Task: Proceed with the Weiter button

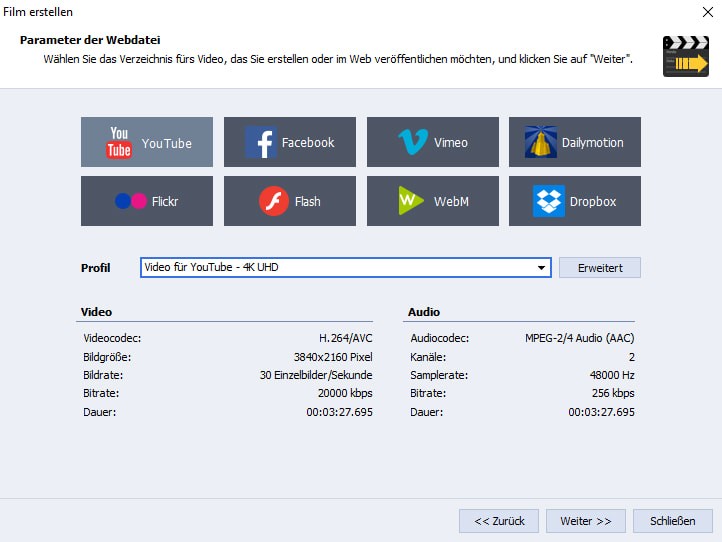Action: tap(586, 521)
